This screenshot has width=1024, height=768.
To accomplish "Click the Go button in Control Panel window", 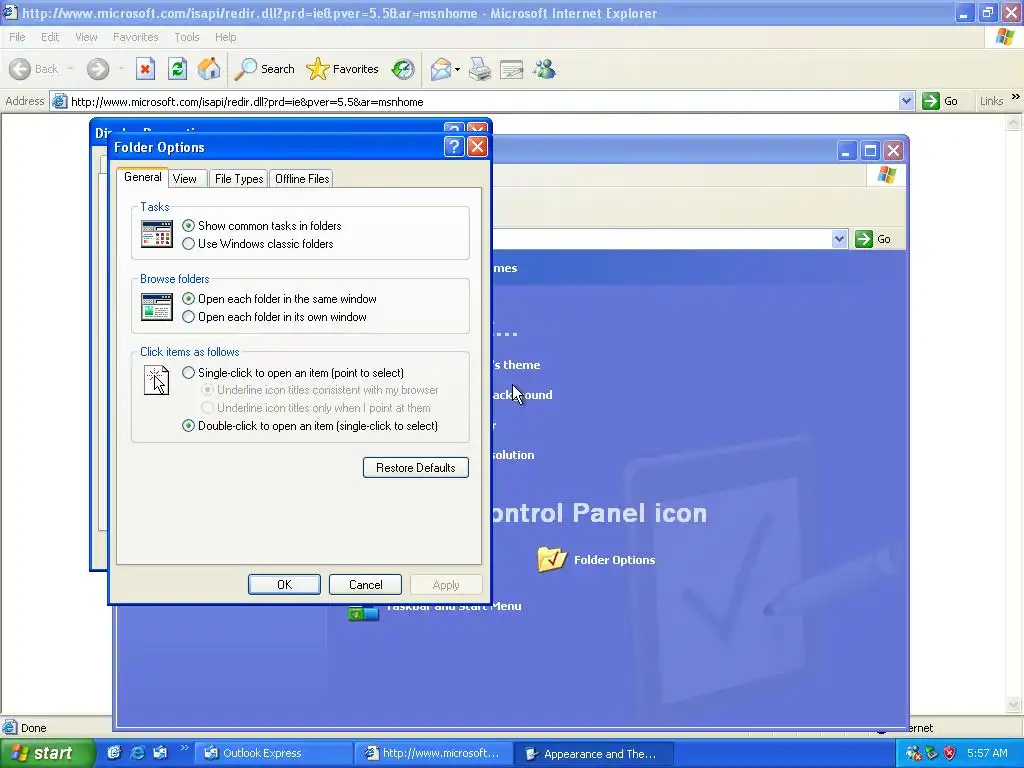I will (873, 239).
